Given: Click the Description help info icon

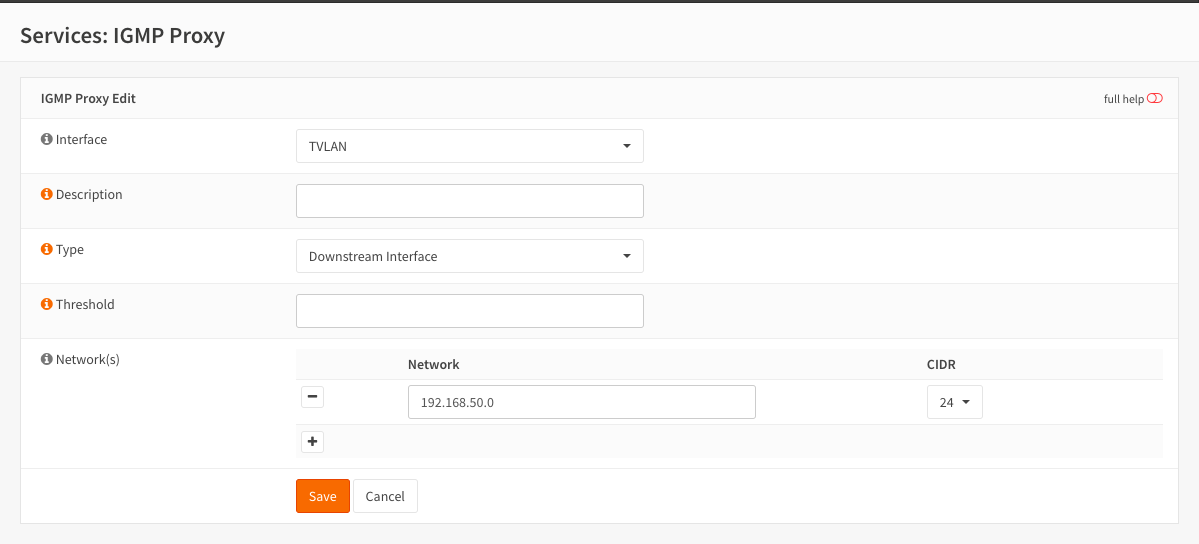Looking at the screenshot, I should pyautogui.click(x=46, y=195).
